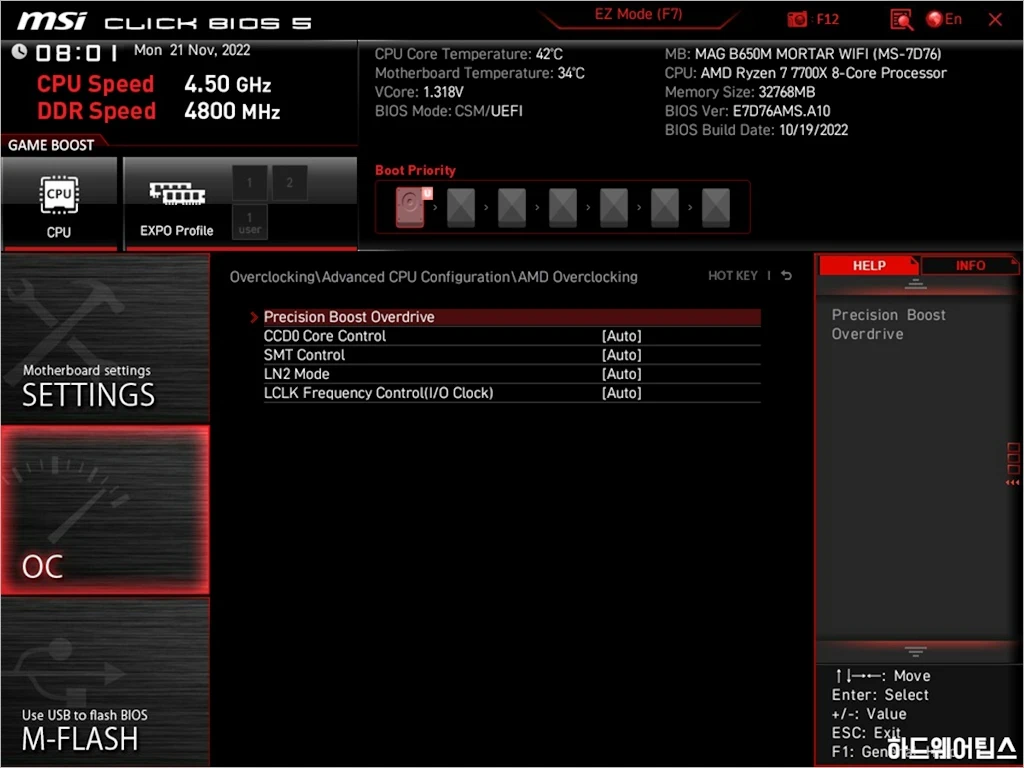Viewport: 1024px width, 768px height.
Task: Click the date Mon 21 Nov, 2022
Action: pos(192,50)
